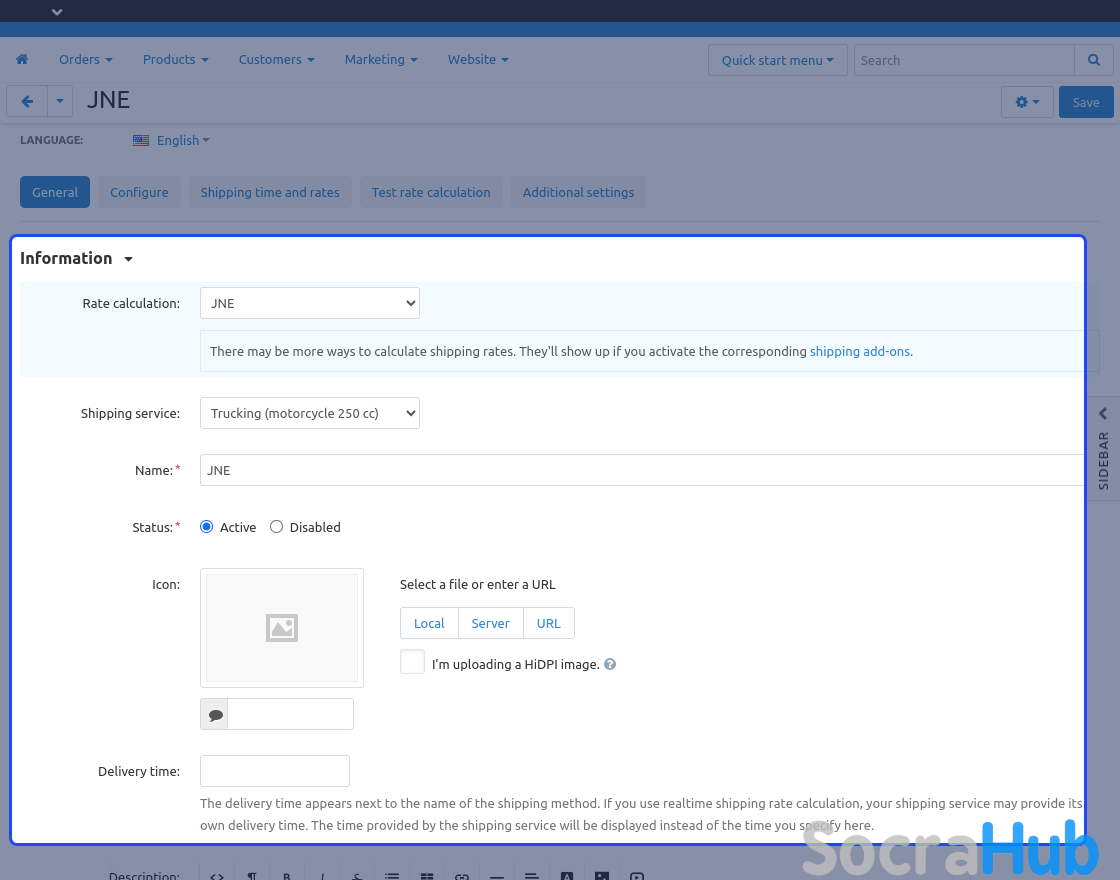Click the blue Save button

coord(1085,102)
